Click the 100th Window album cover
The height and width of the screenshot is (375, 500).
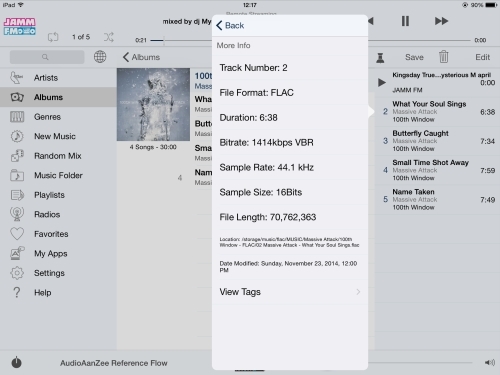[x=153, y=104]
